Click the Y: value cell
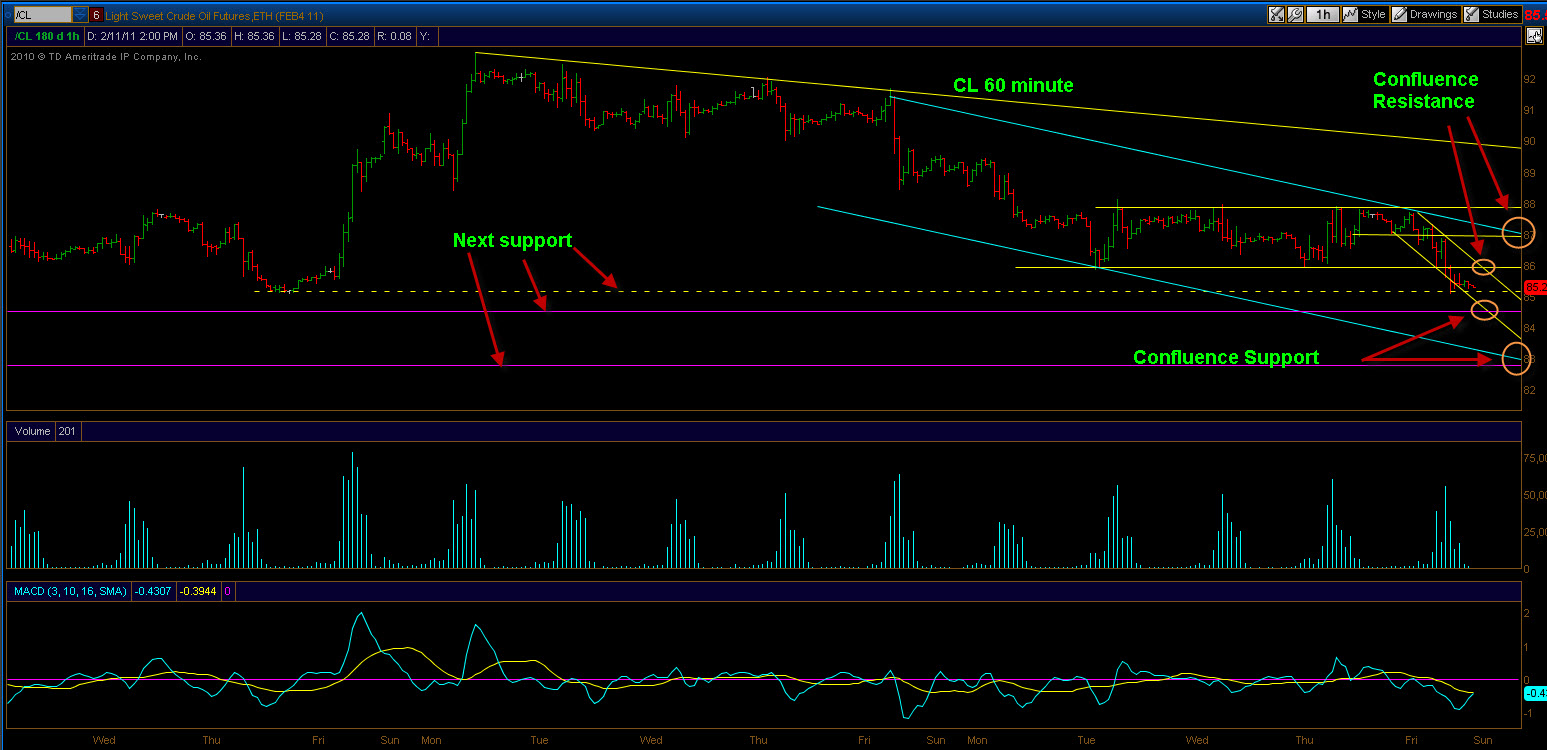Screen dimensions: 1547x750 coord(428,36)
